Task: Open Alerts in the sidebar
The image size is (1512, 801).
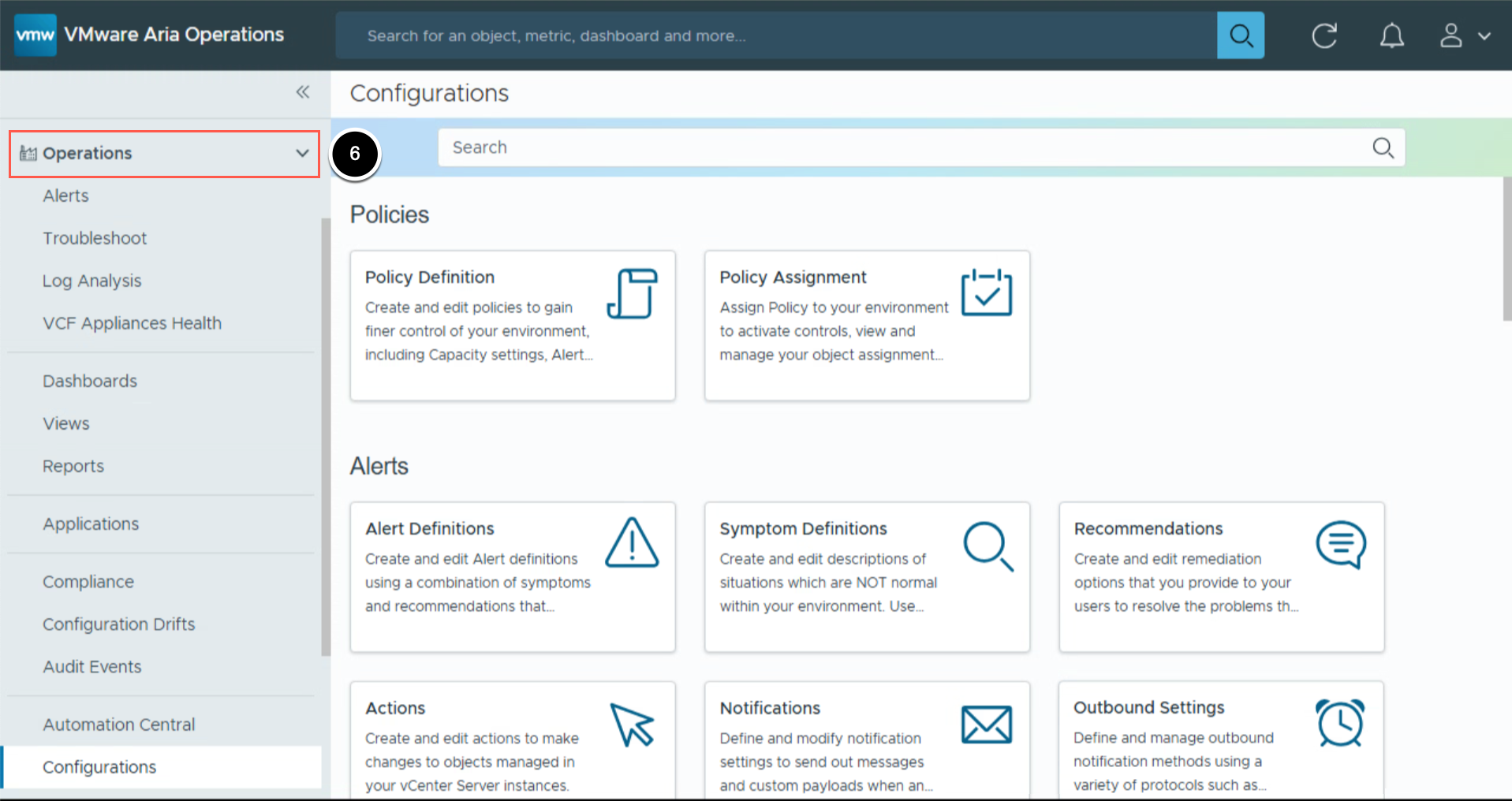Action: click(65, 196)
